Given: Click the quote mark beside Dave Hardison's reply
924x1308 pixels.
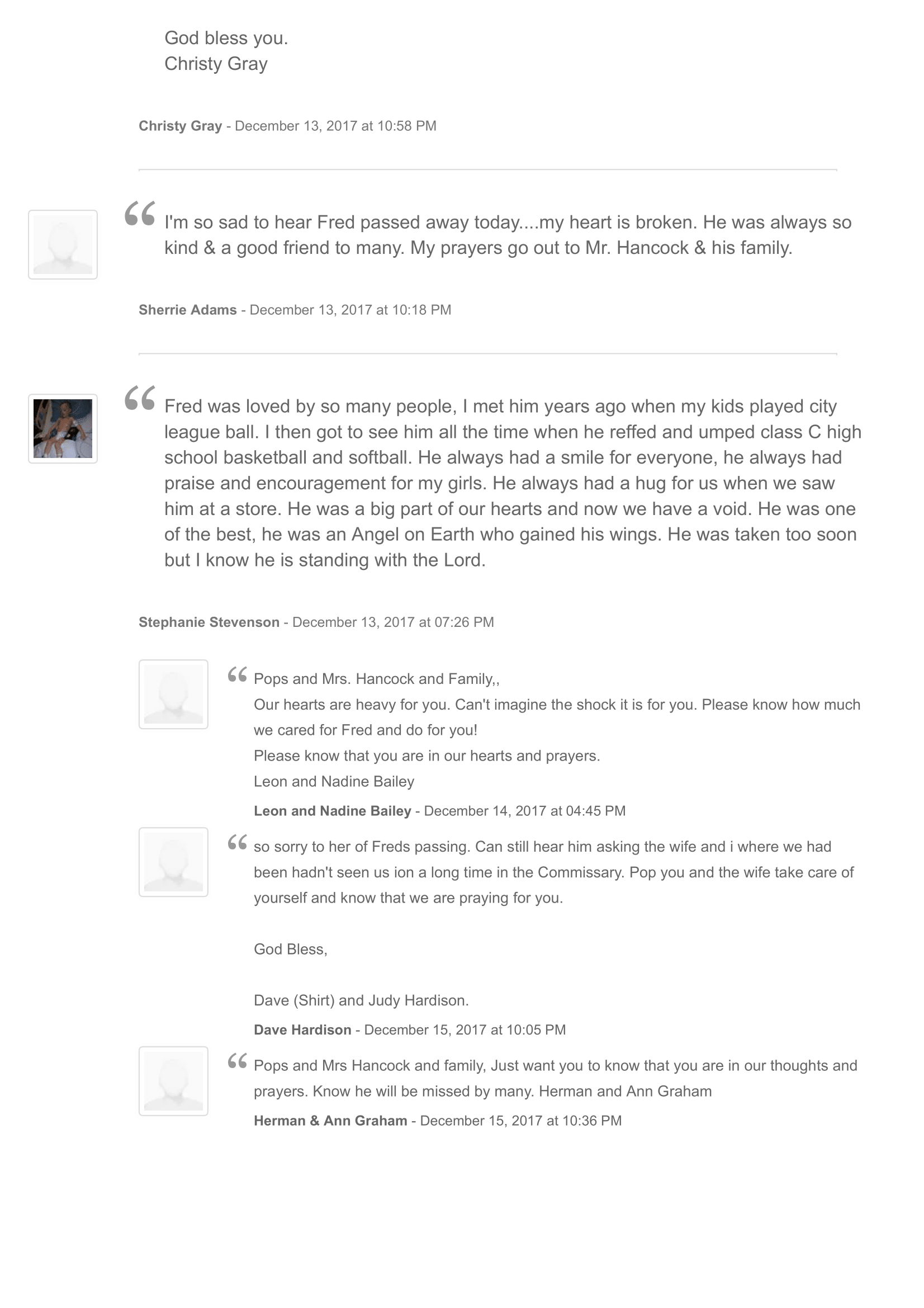Looking at the screenshot, I should [x=237, y=843].
